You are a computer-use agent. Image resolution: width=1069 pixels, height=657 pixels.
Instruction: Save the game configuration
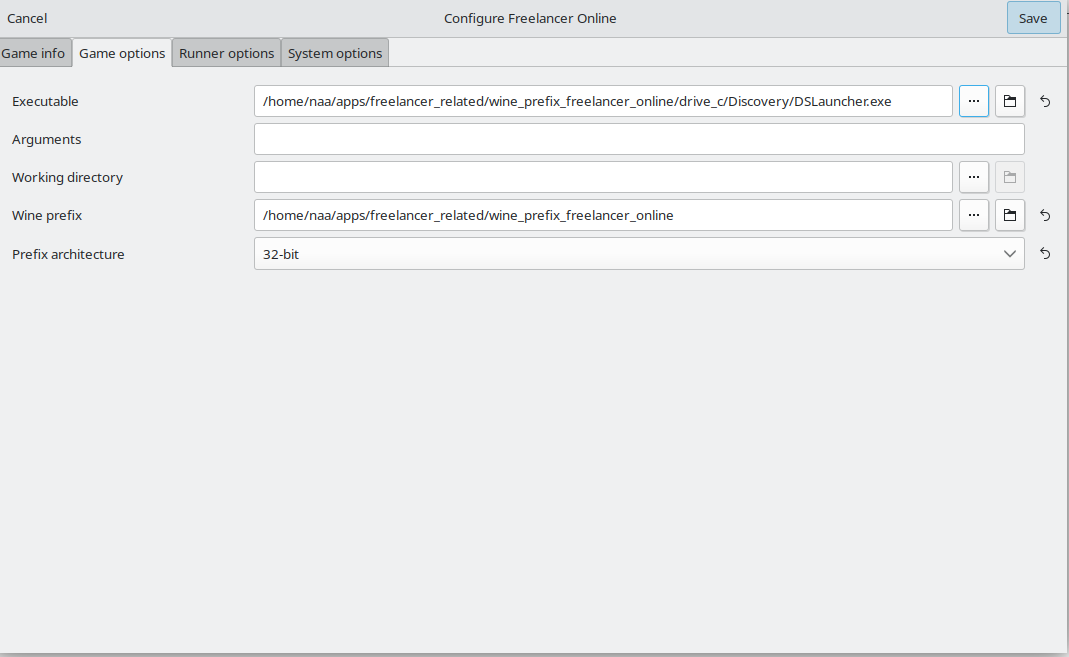coord(1034,18)
